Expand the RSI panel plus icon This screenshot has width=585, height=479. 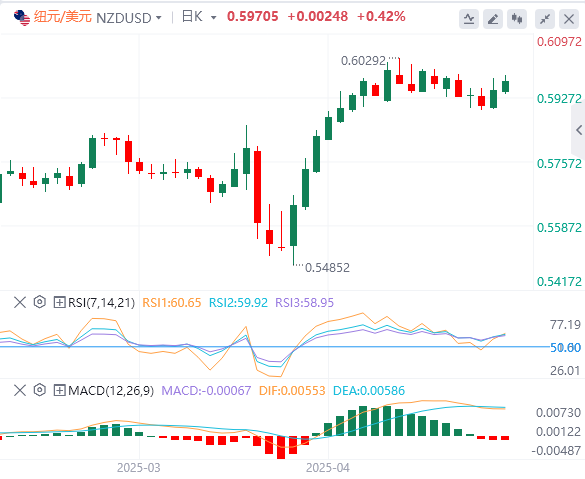coord(59,302)
